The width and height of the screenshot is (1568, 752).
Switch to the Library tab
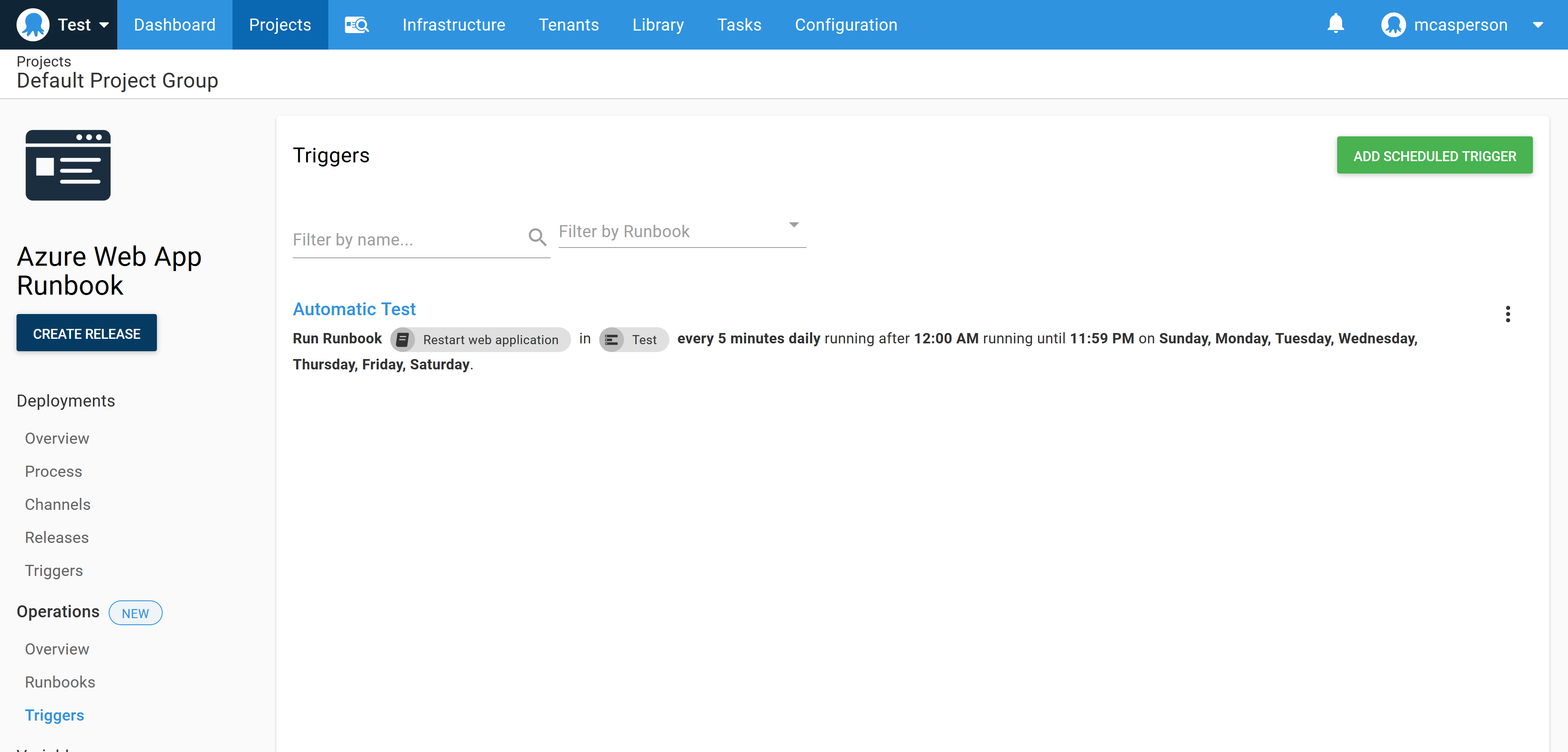pyautogui.click(x=658, y=24)
